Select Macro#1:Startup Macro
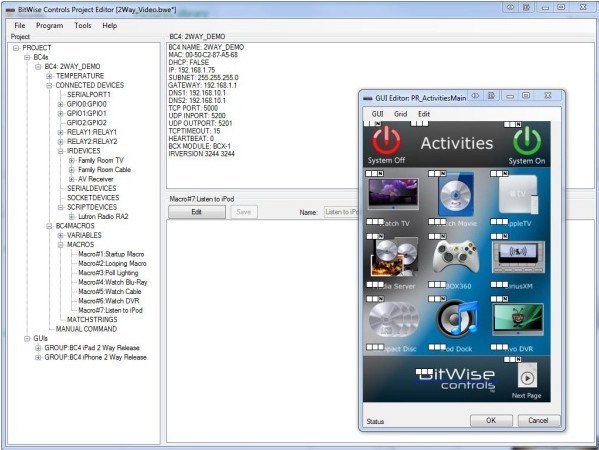This screenshot has height=450, width=599. coord(111,254)
